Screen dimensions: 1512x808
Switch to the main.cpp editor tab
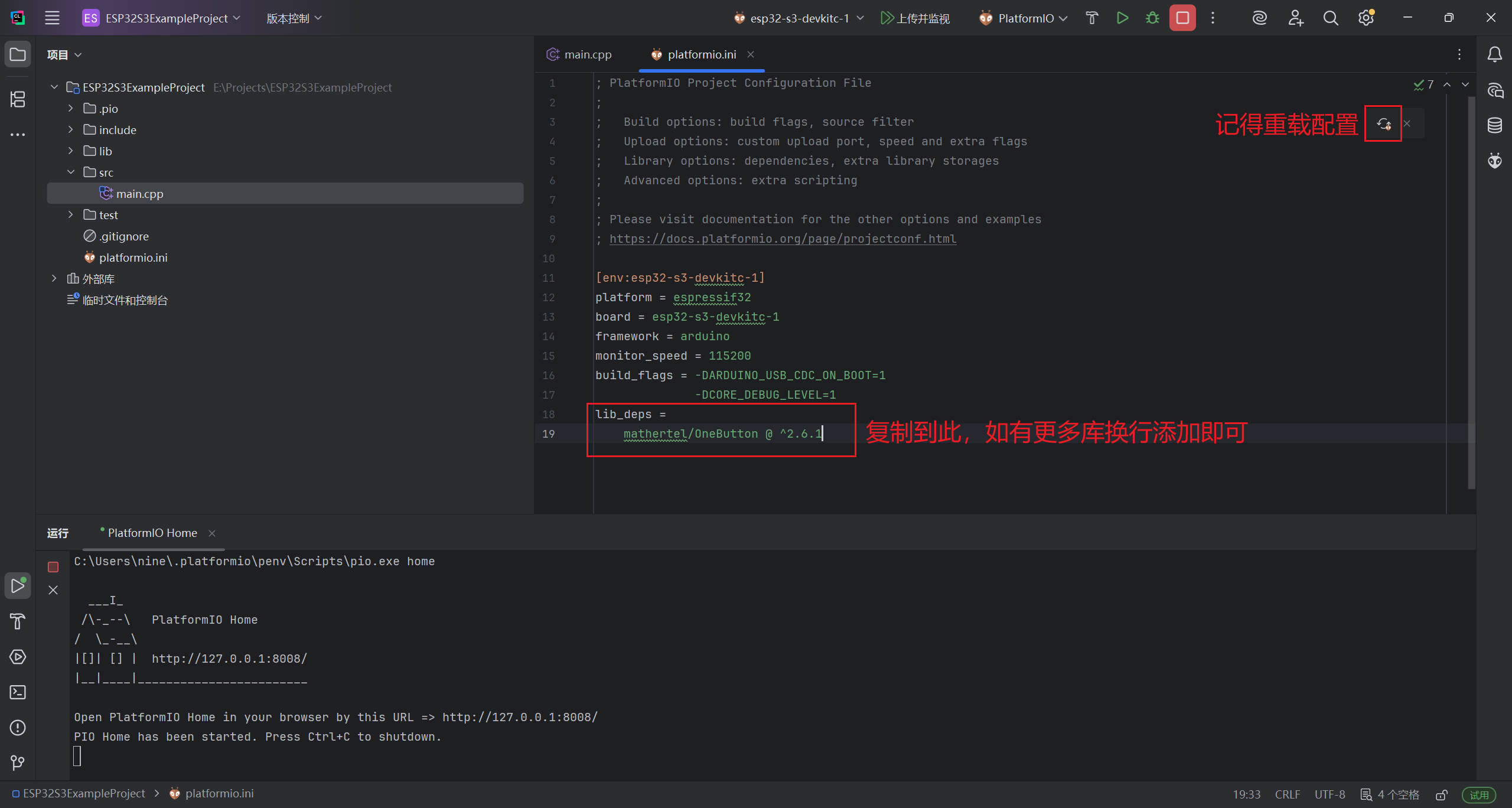click(x=586, y=54)
